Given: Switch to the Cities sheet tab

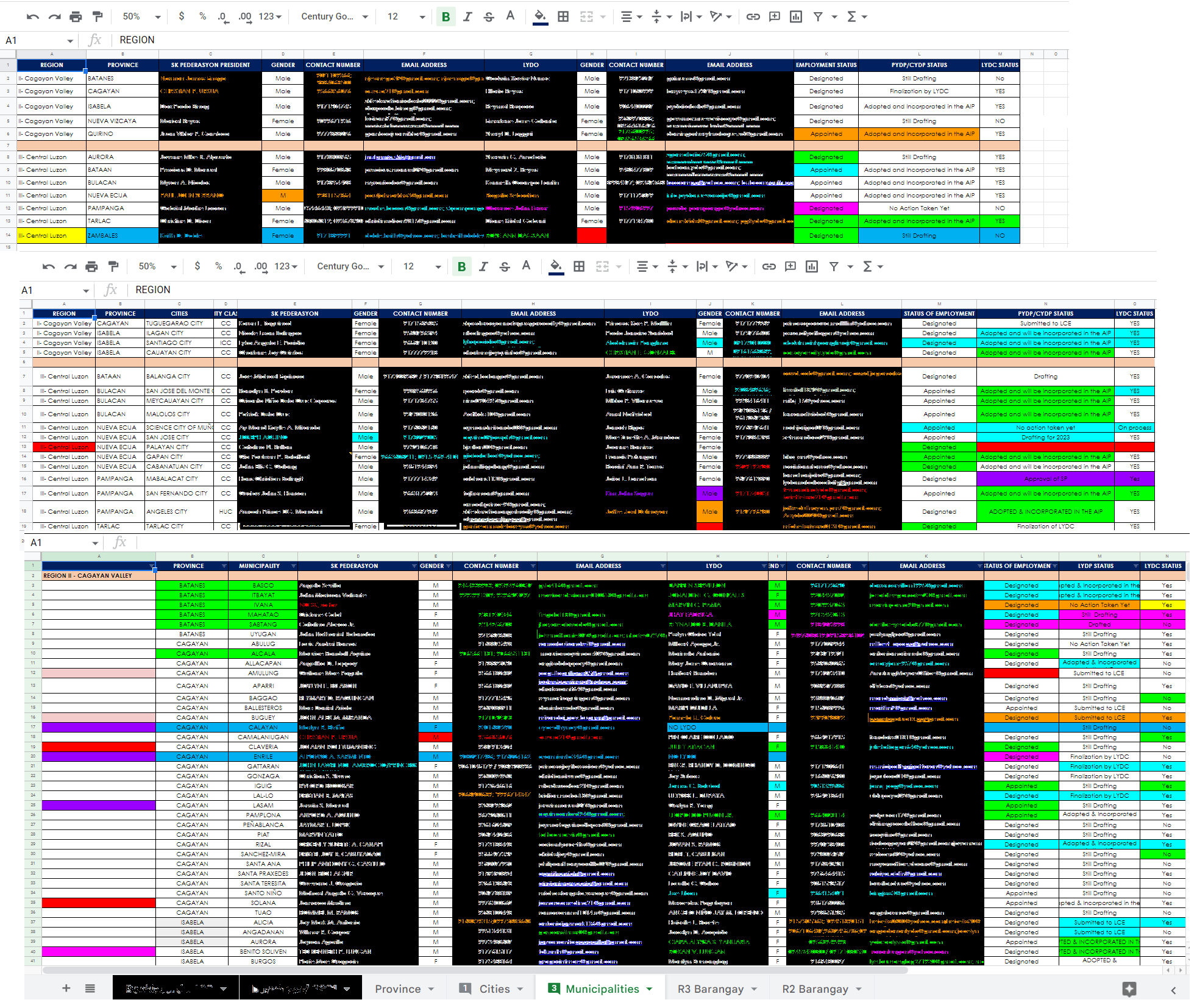Looking at the screenshot, I should tap(494, 988).
